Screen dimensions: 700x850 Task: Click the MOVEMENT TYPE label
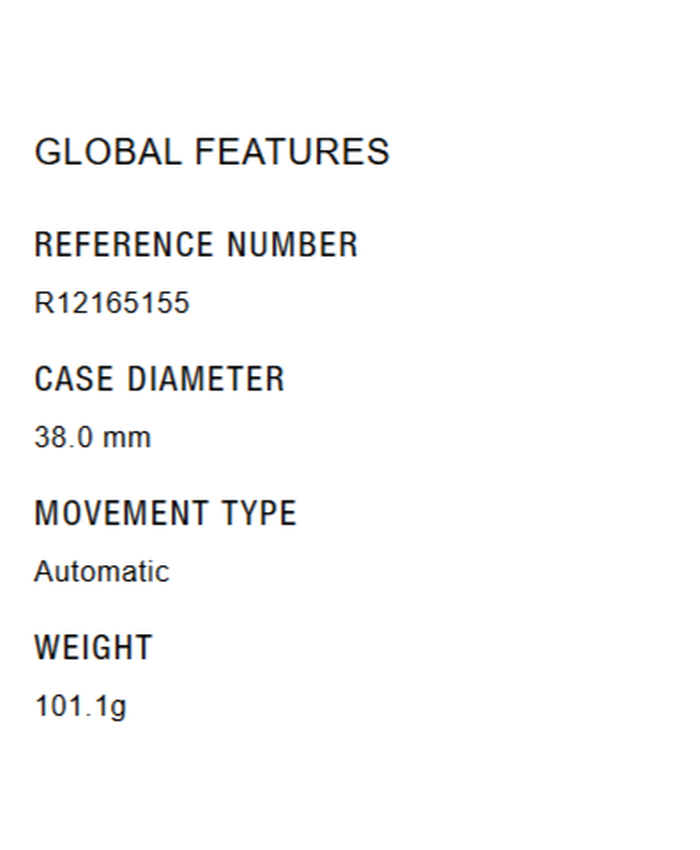165,513
